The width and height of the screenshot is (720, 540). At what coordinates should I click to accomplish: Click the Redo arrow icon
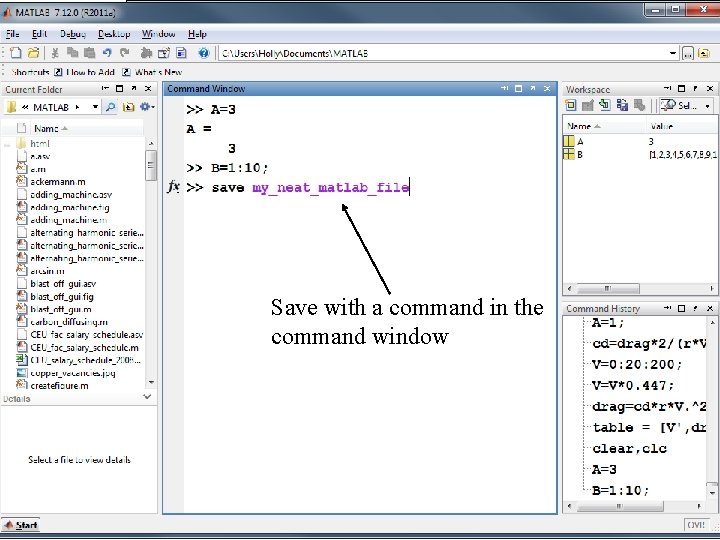click(124, 53)
